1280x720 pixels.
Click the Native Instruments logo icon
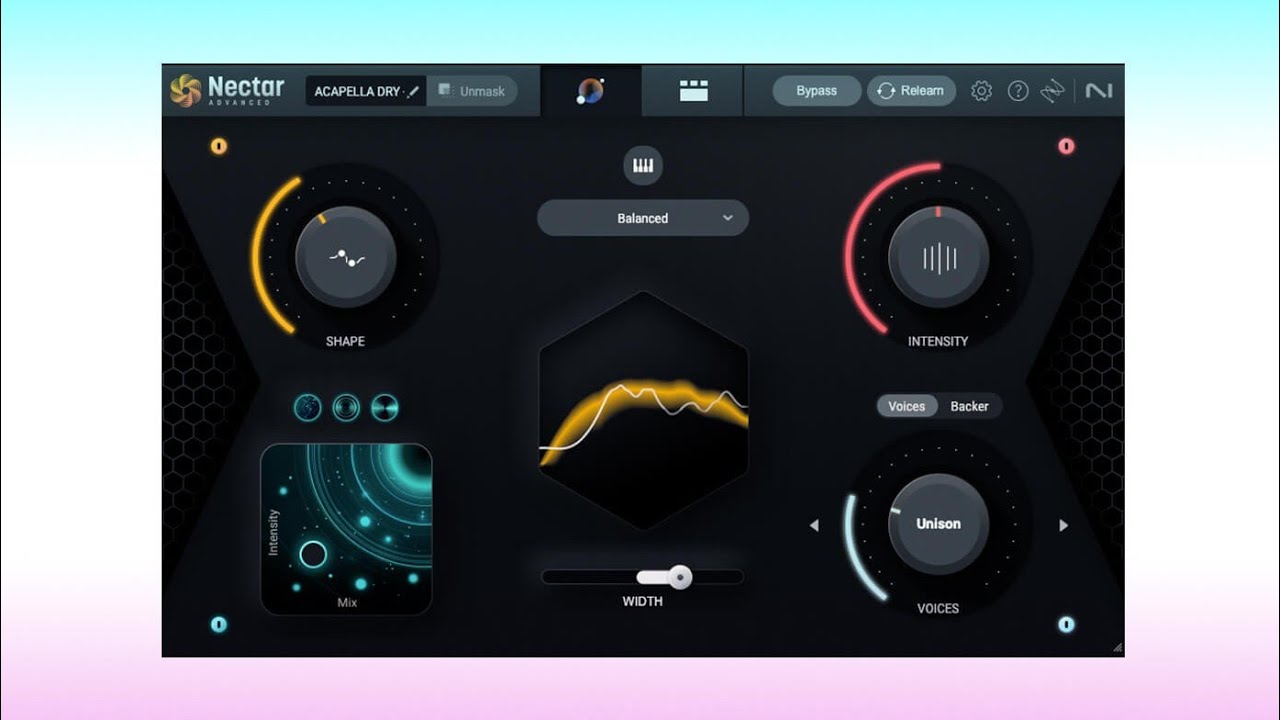click(1099, 91)
